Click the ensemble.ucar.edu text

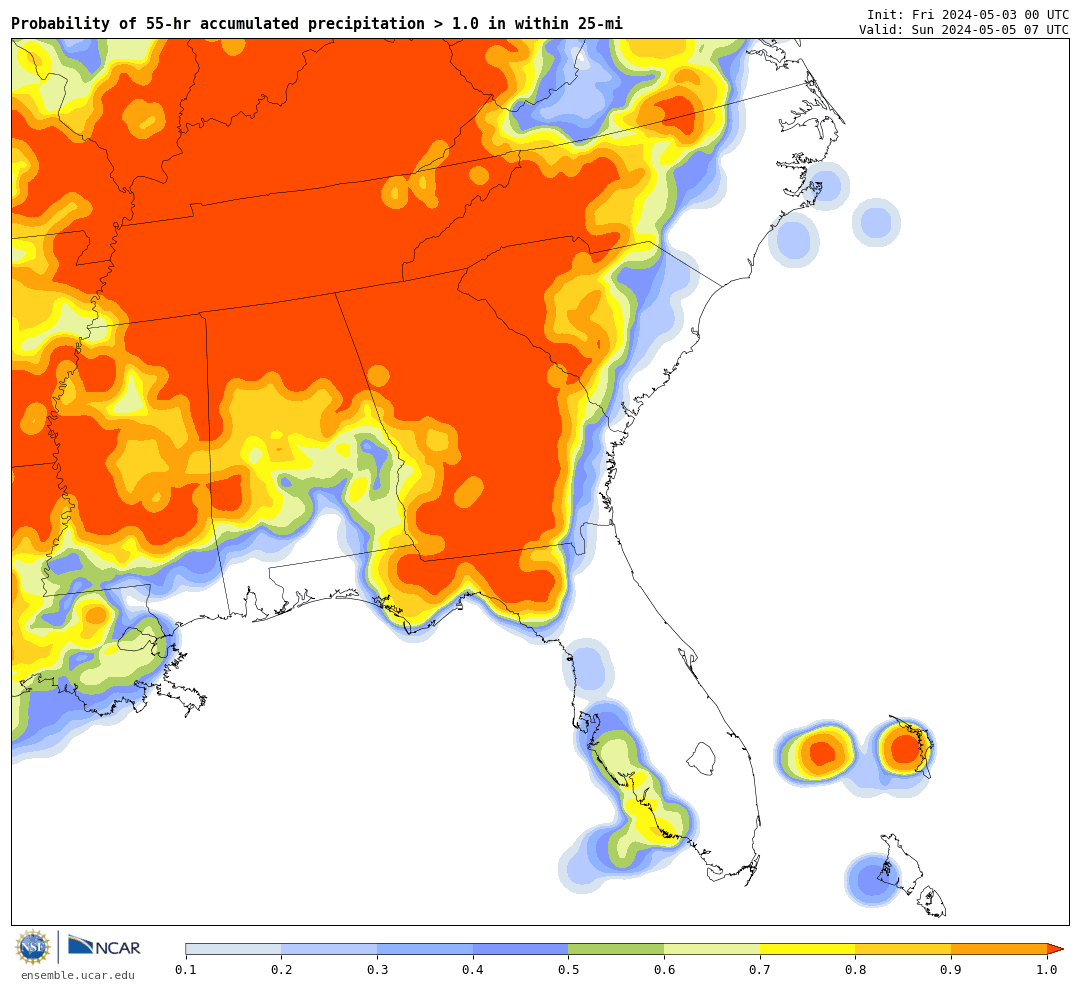pyautogui.click(x=78, y=975)
